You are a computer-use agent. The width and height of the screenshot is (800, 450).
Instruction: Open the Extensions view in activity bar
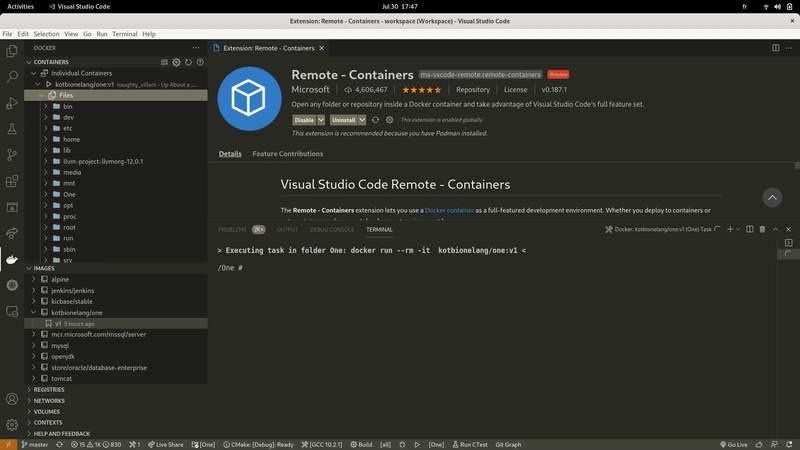point(12,182)
